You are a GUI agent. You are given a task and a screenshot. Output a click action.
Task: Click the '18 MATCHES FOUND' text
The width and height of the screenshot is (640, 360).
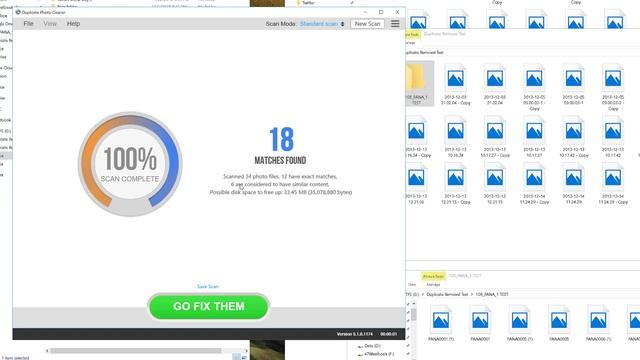click(280, 146)
